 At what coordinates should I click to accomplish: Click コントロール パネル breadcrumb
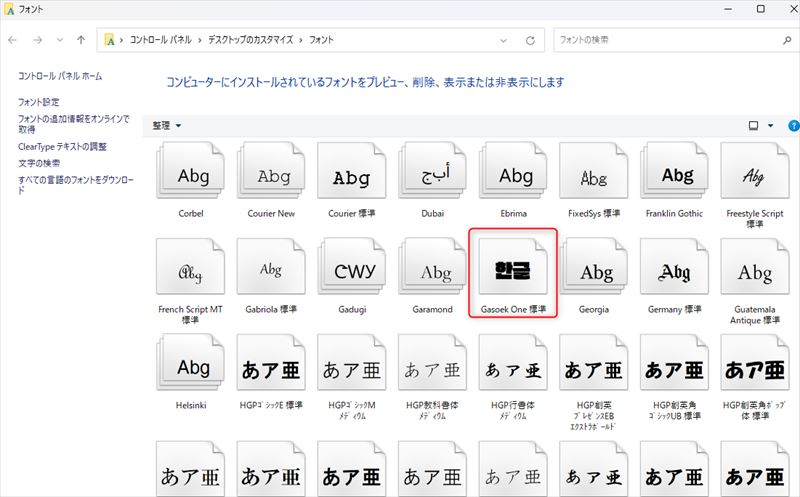pos(160,40)
